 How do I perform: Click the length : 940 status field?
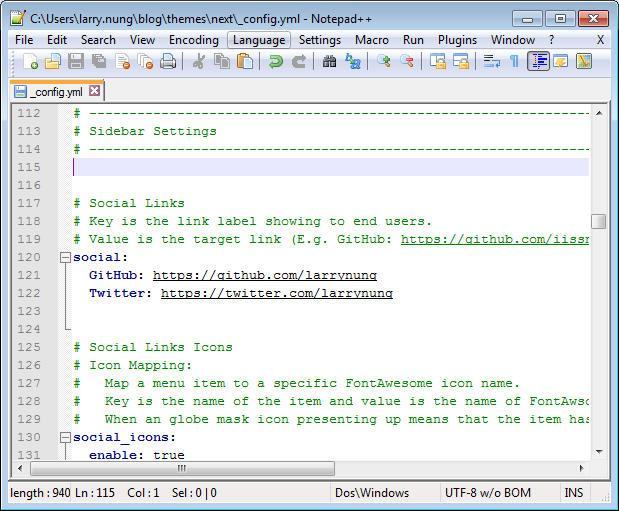coord(40,493)
